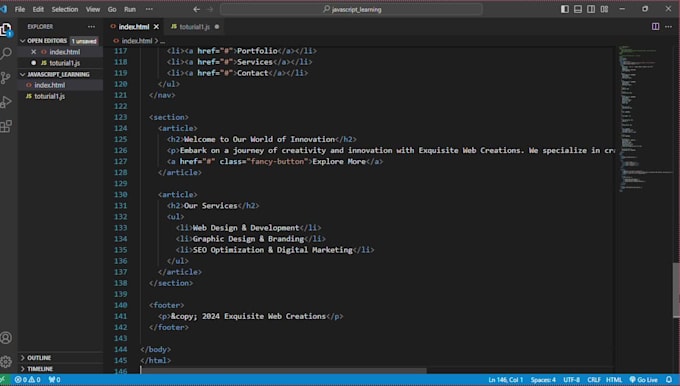This screenshot has height=386, width=680.
Task: Change line endings via CRLF
Action: click(x=594, y=380)
